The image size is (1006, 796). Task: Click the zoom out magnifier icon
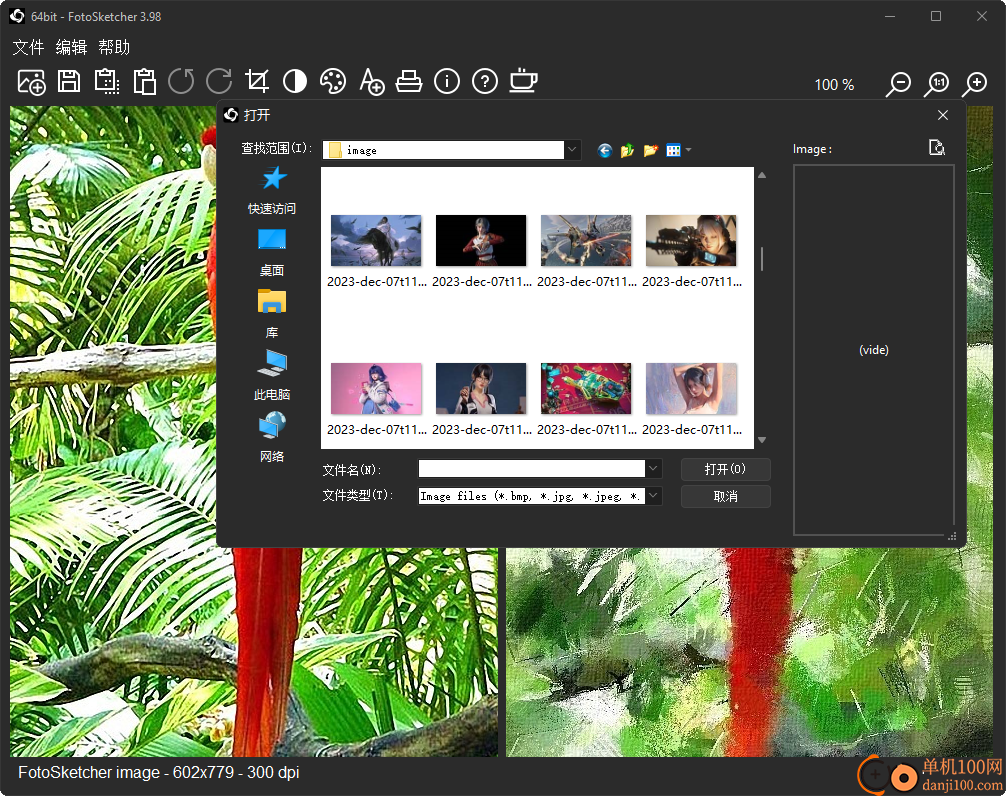click(898, 84)
